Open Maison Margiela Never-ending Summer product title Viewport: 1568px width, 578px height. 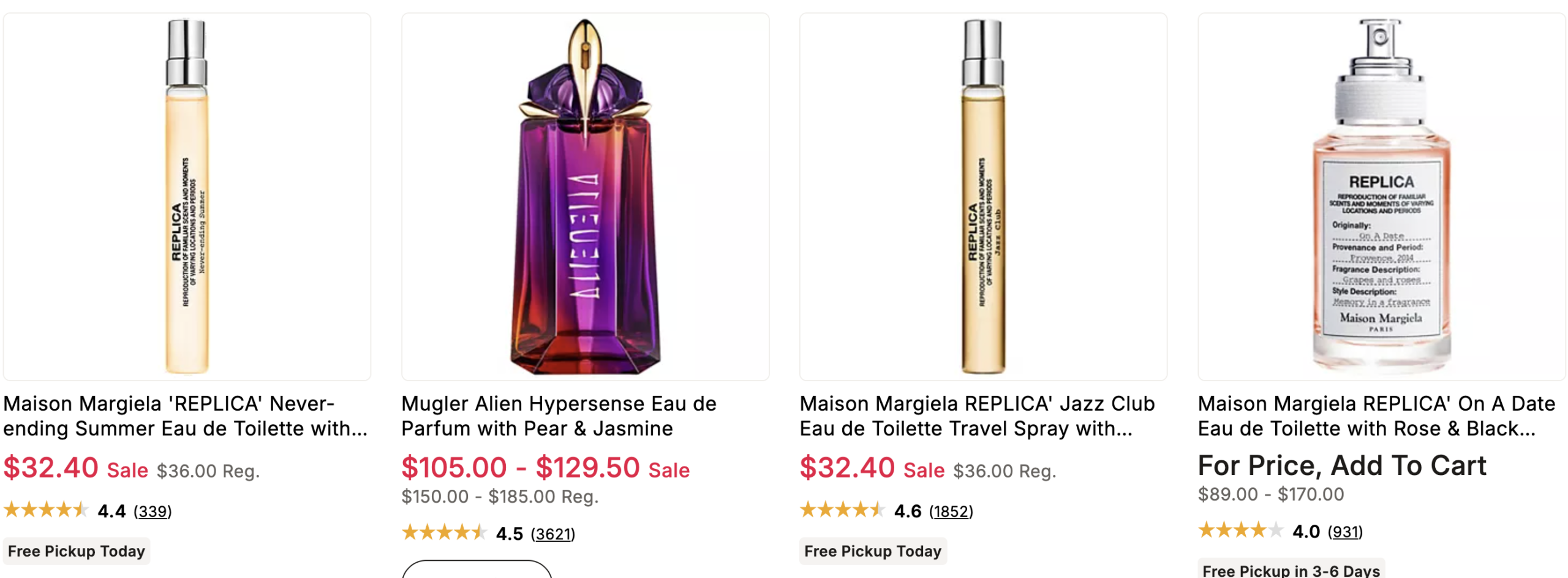point(185,416)
